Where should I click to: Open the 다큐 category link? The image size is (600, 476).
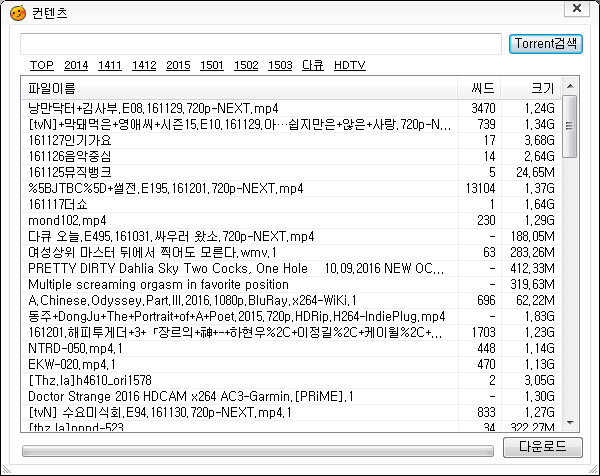313,65
